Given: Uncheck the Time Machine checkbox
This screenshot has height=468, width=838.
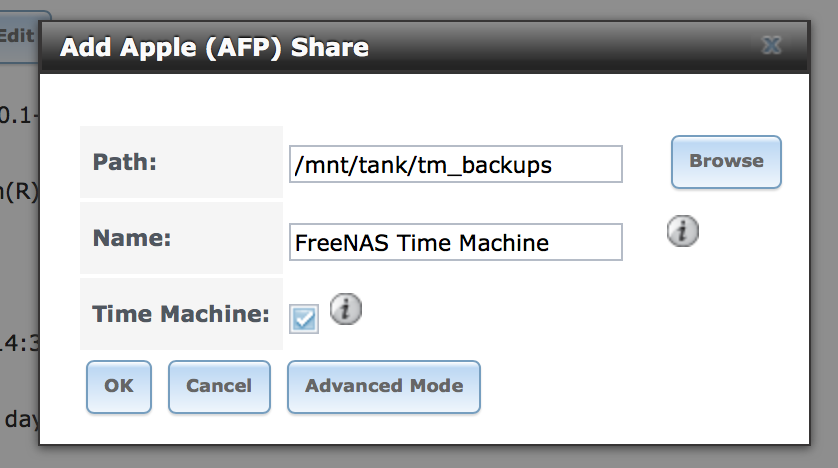Looking at the screenshot, I should click(304, 319).
